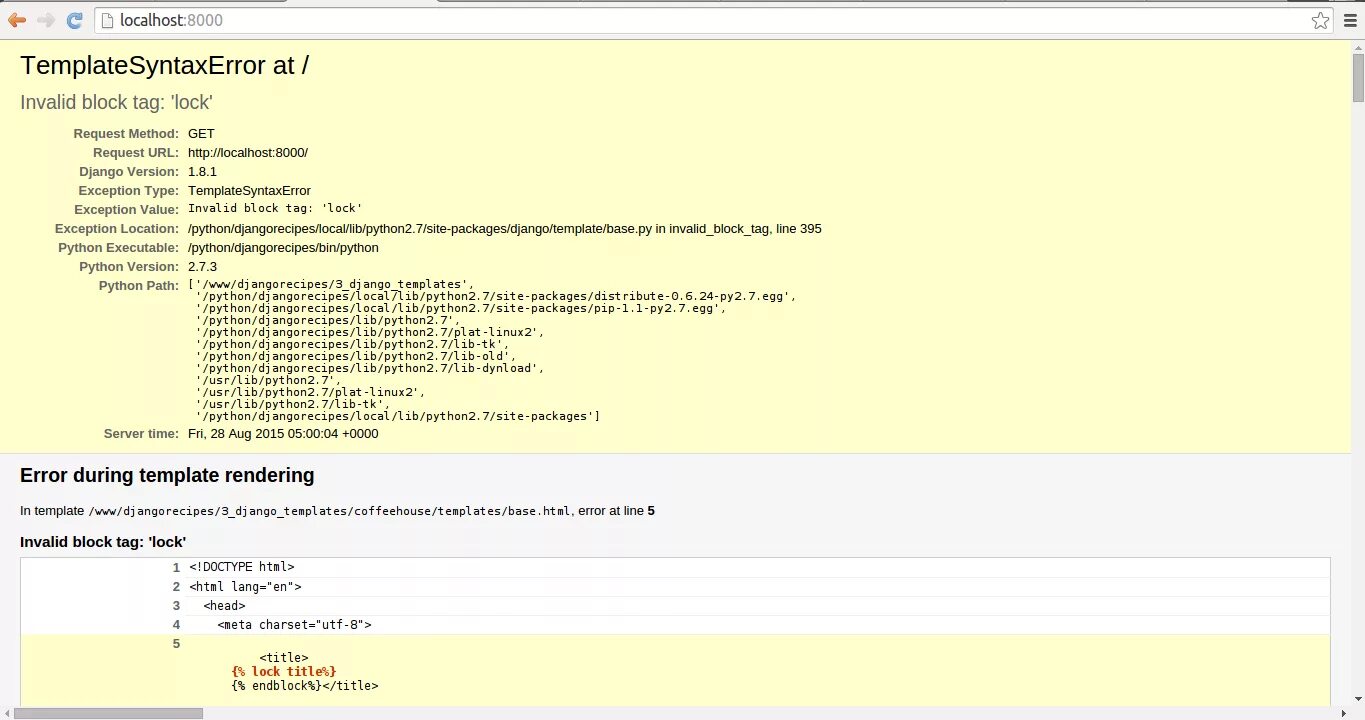This screenshot has width=1365, height=720.
Task: Open the browser hamburger menu
Action: (x=1349, y=20)
